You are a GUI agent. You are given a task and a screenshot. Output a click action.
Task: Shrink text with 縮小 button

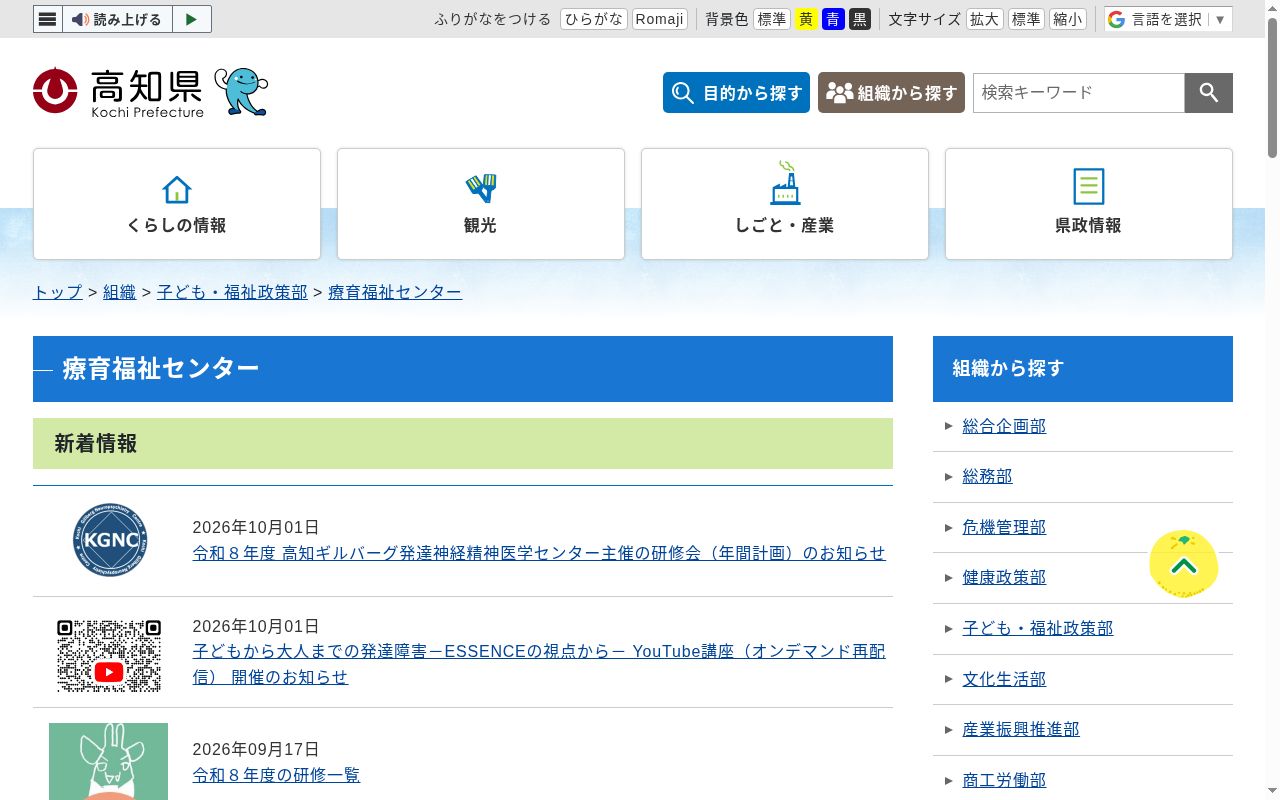(x=1068, y=19)
